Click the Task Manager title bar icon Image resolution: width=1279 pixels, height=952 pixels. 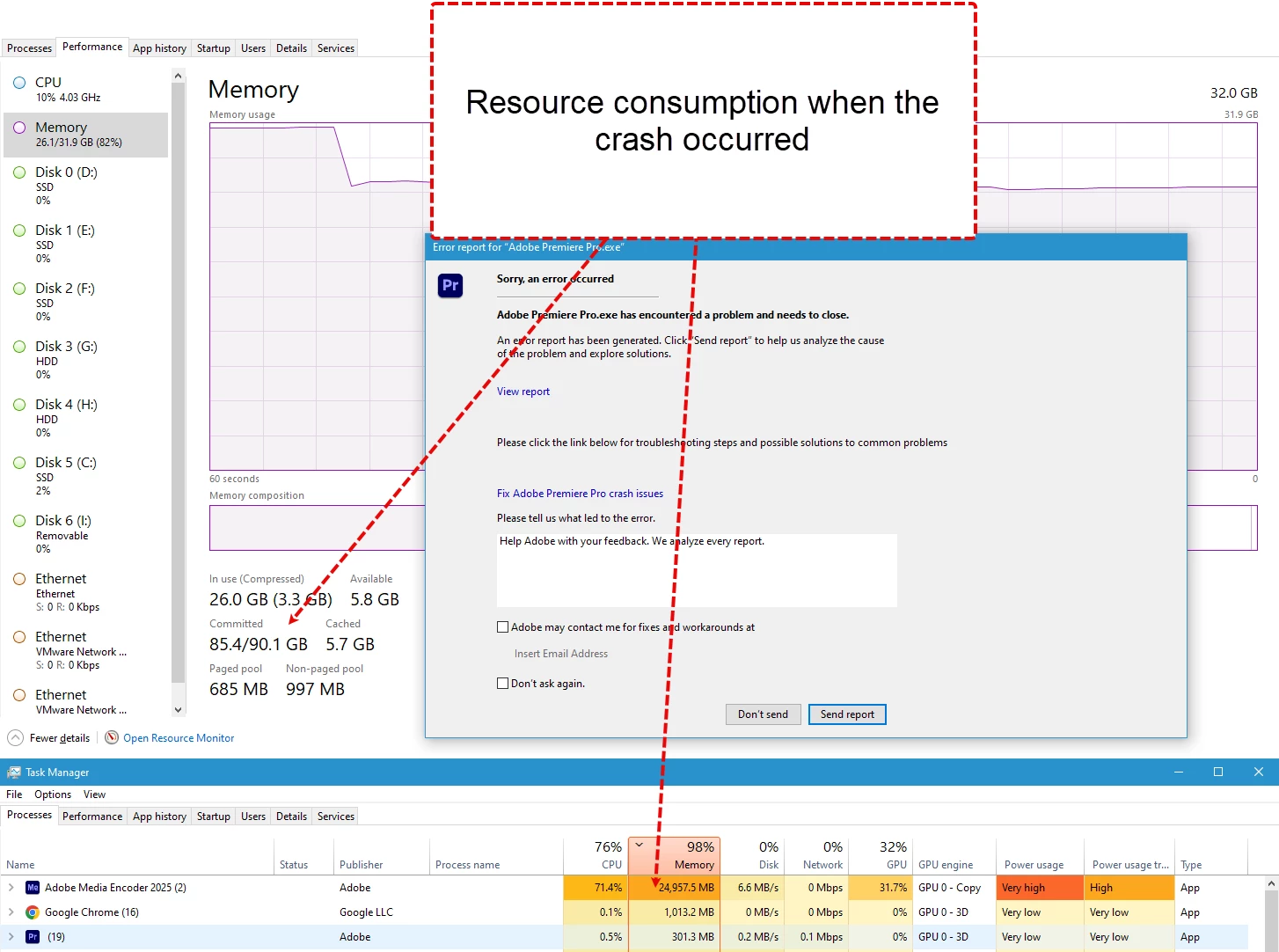[14, 772]
